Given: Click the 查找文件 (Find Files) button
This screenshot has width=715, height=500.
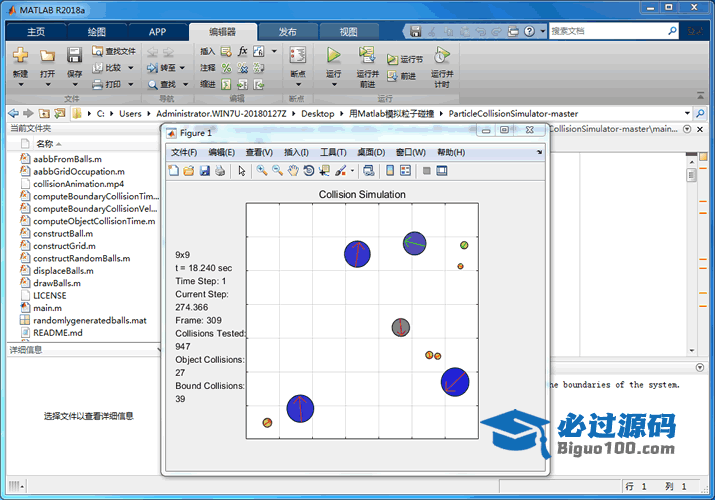Looking at the screenshot, I should point(114,51).
